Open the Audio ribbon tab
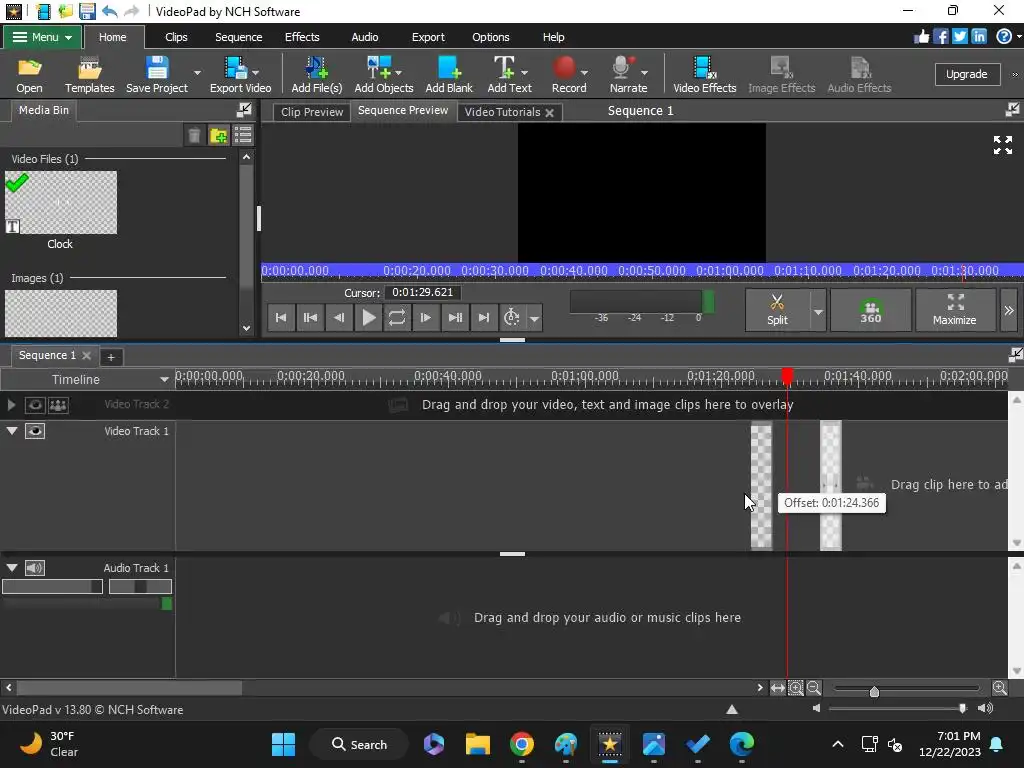Screen dimensions: 1024x768 [x=364, y=37]
